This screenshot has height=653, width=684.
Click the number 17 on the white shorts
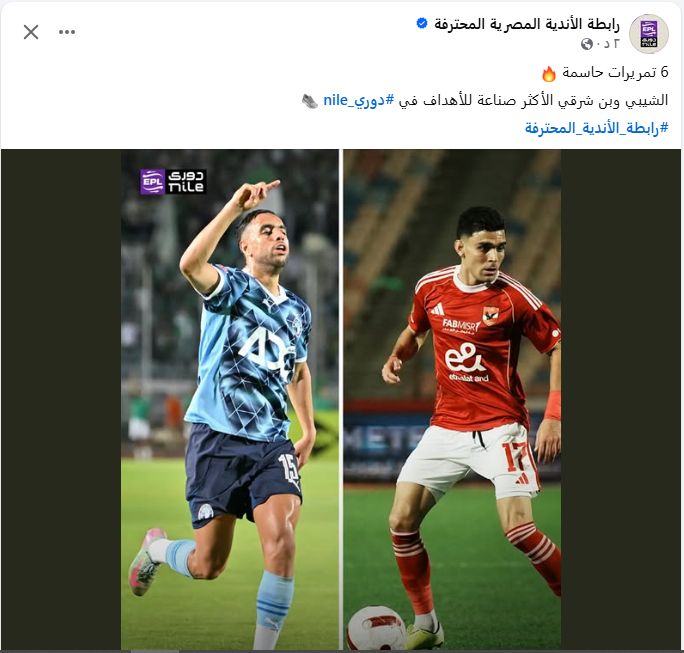pyautogui.click(x=514, y=456)
